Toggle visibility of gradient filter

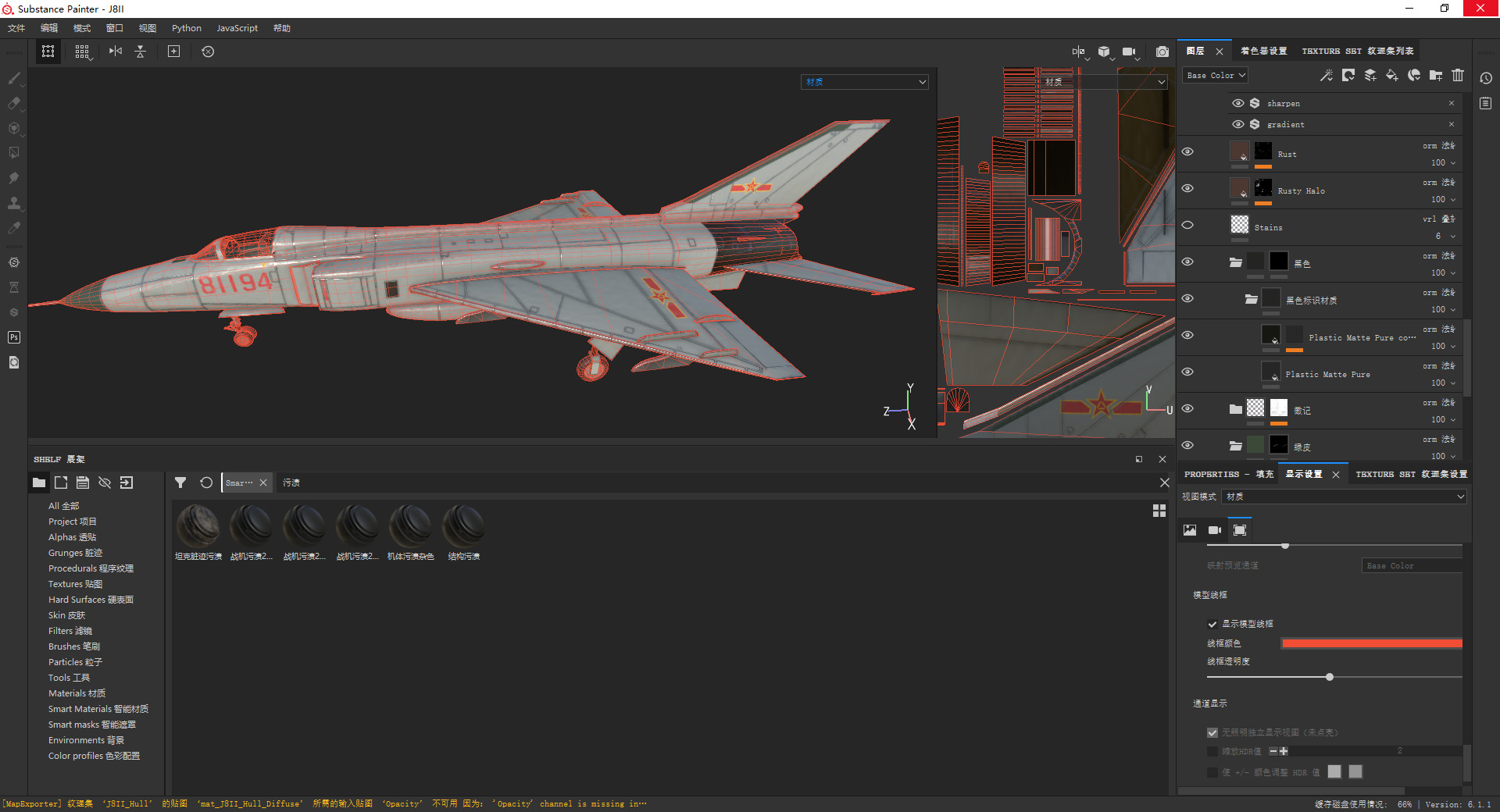pyautogui.click(x=1237, y=124)
